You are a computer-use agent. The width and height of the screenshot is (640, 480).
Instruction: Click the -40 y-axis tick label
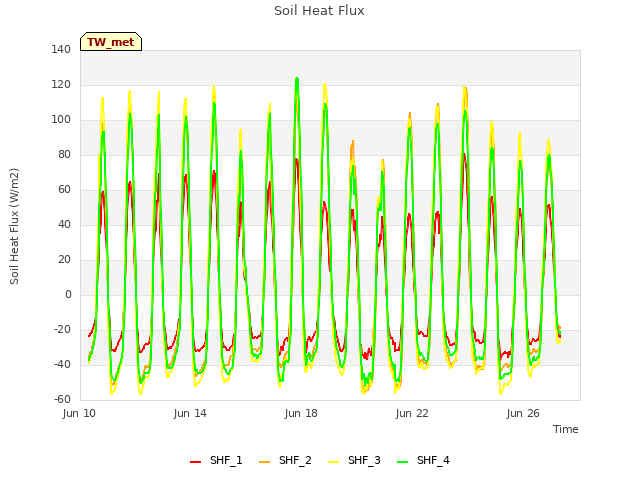click(63, 364)
